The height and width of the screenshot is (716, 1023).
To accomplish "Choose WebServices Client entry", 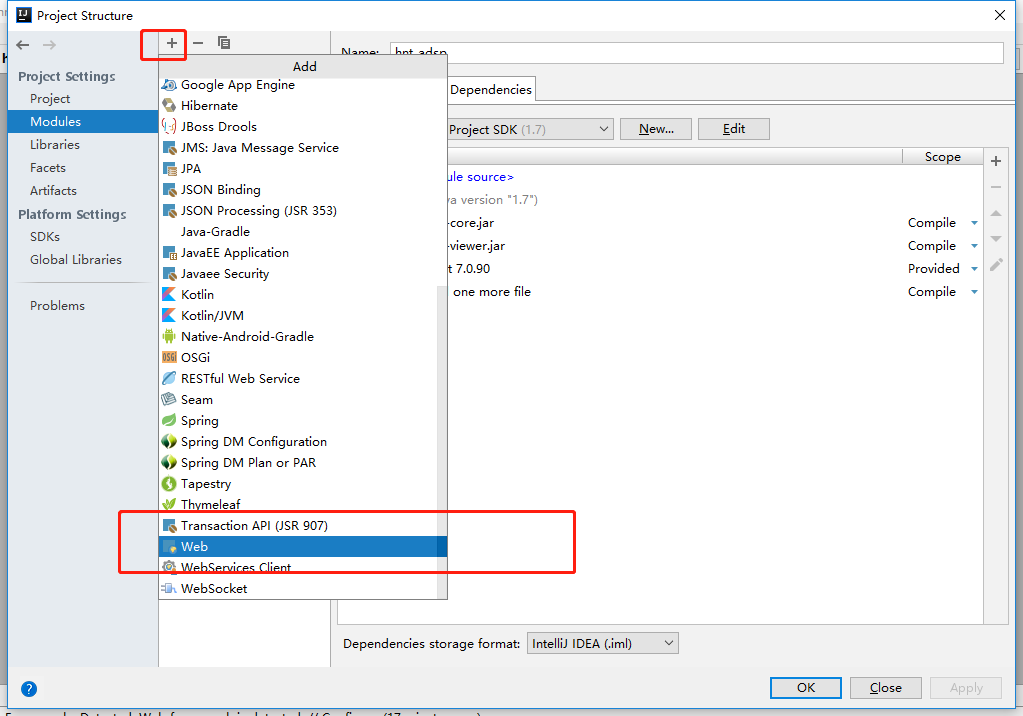I will coord(303,567).
